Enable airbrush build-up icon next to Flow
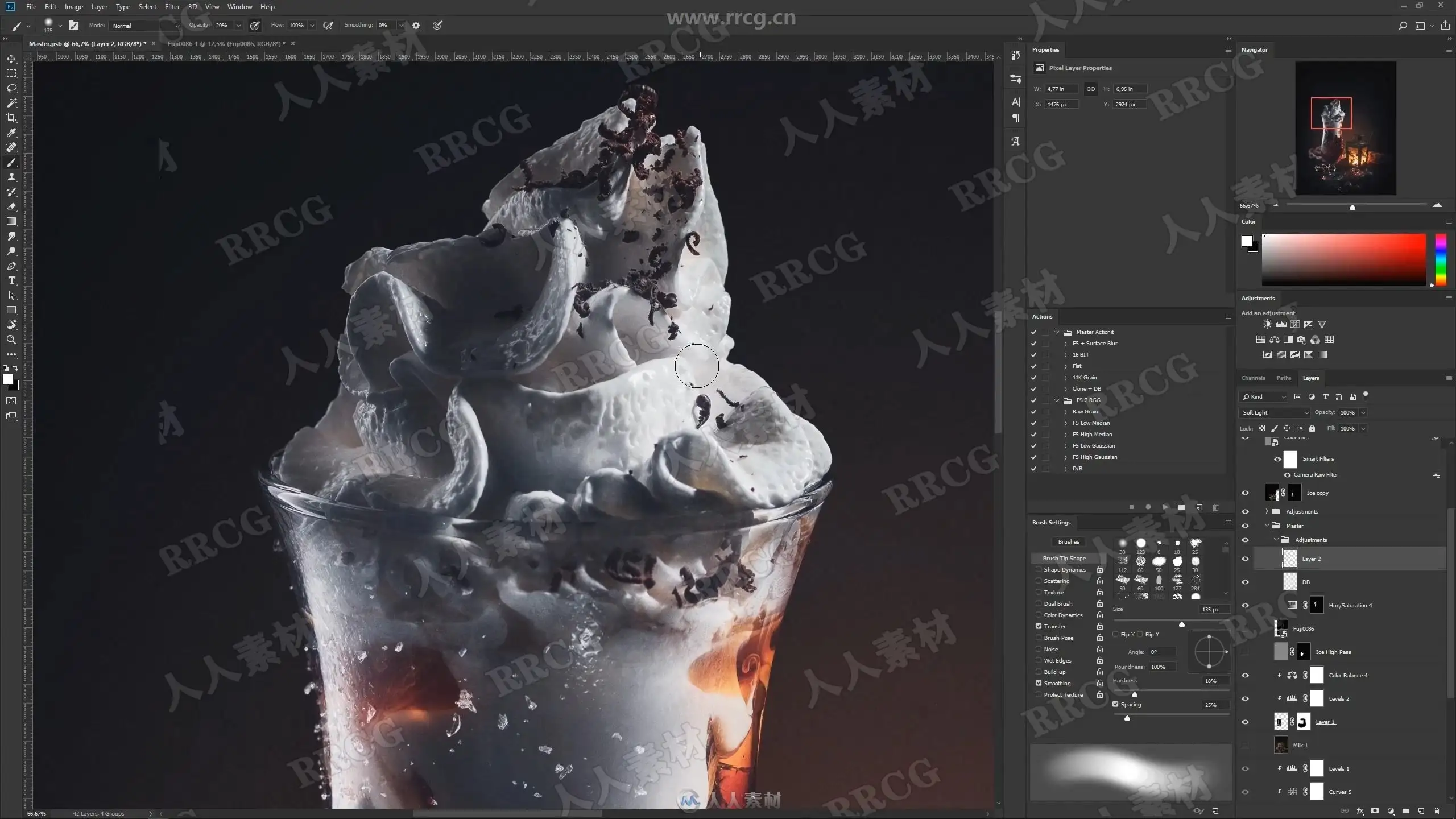Image resolution: width=1456 pixels, height=819 pixels. (328, 26)
